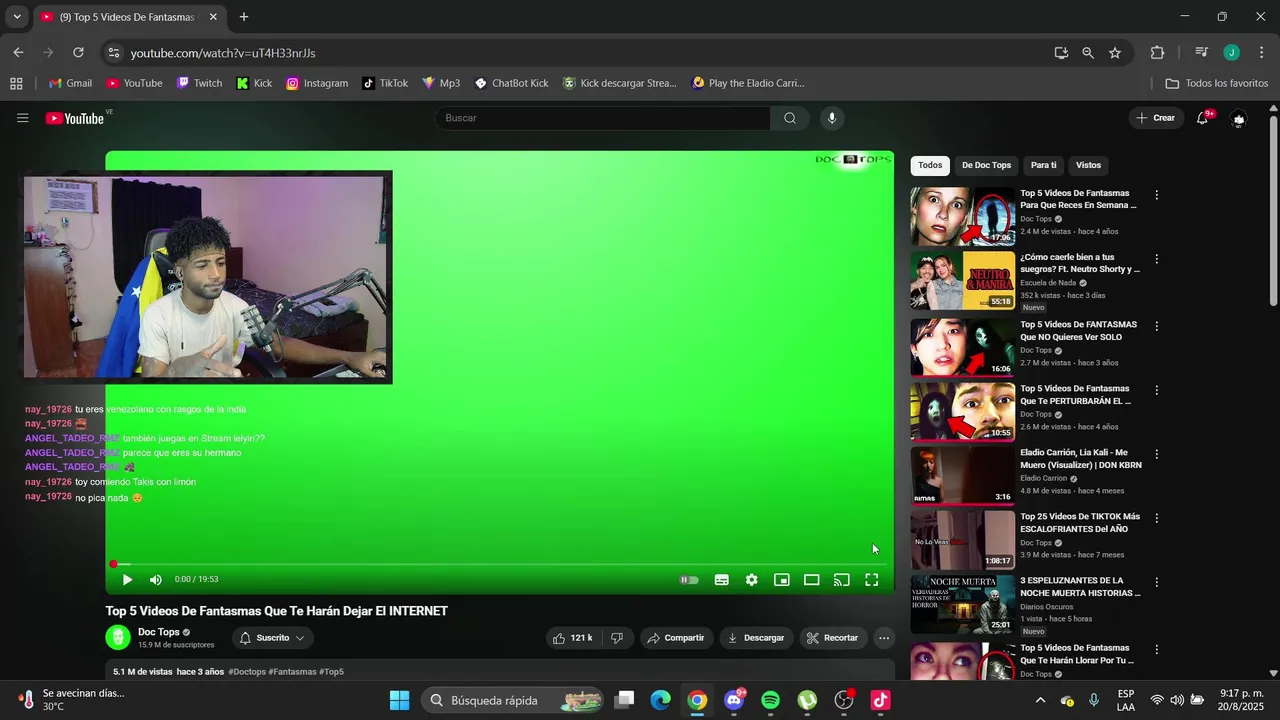
Task: Bookmark this page with the star
Action: click(x=1115, y=53)
